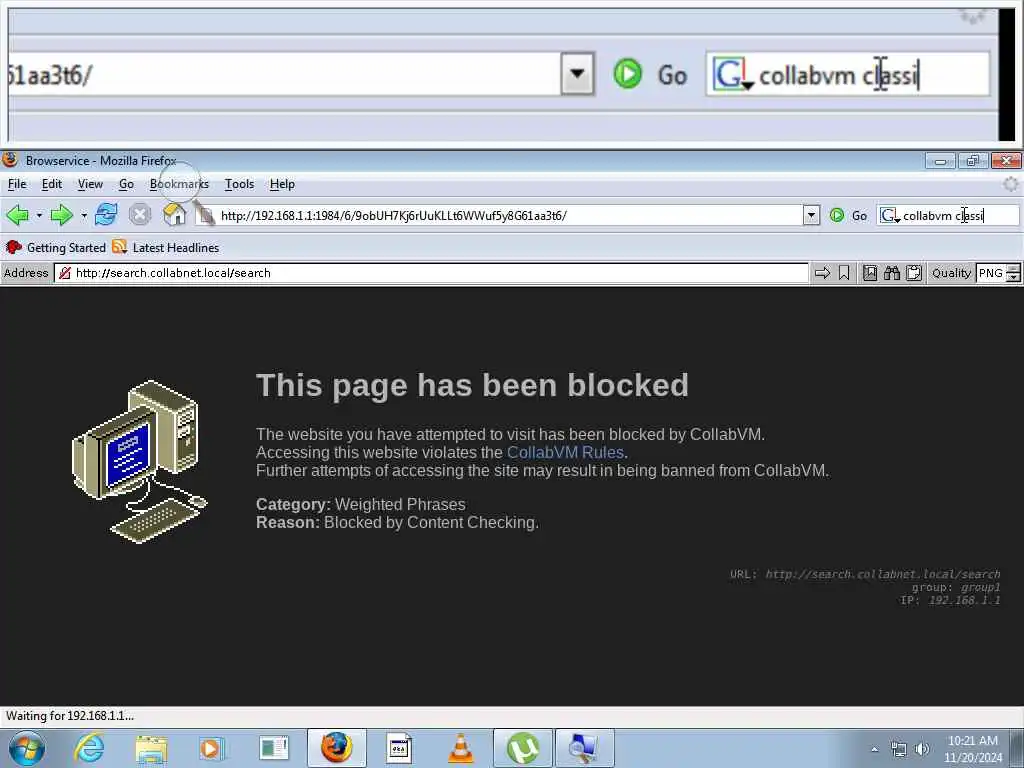This screenshot has width=1024, height=768.
Task: Open the Windows Start menu
Action: click(x=26, y=748)
